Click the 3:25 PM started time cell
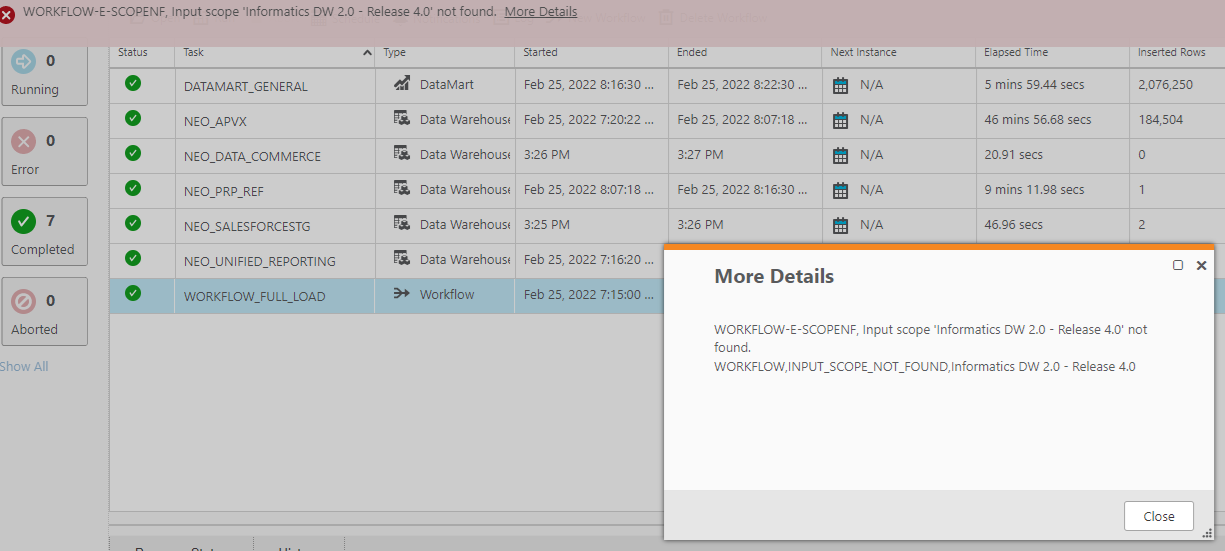 [547, 225]
